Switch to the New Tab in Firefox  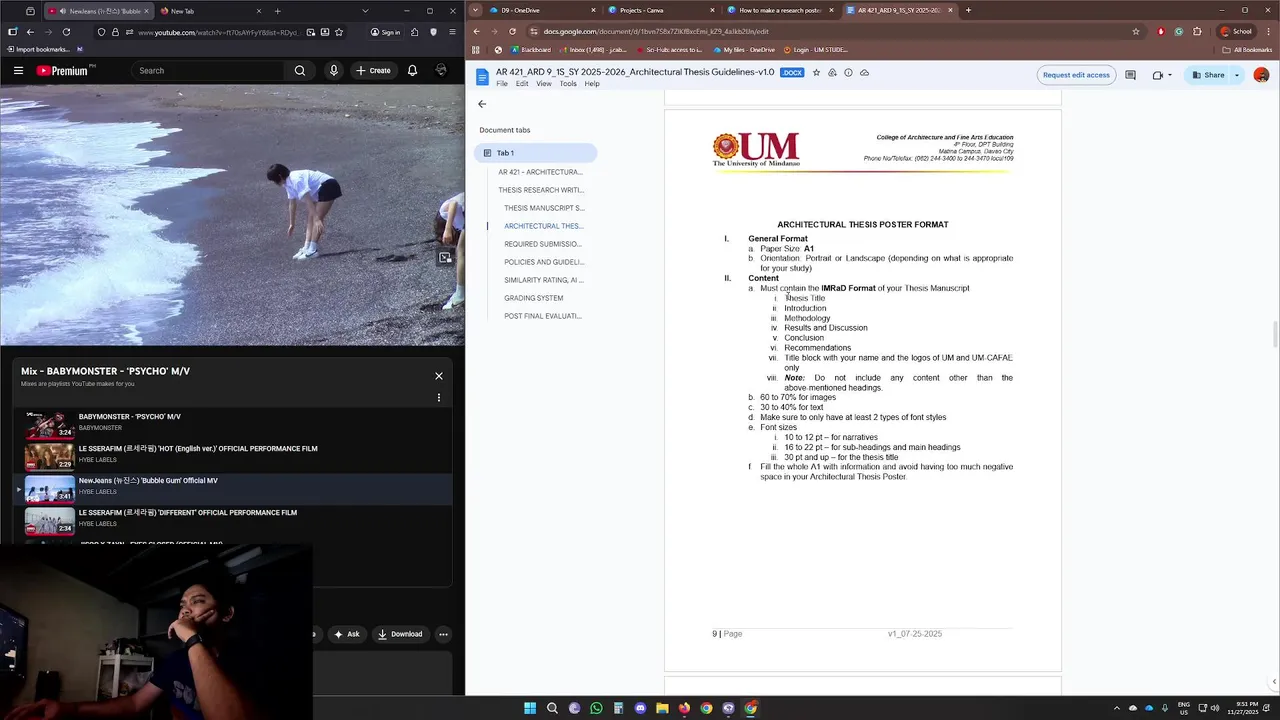(x=211, y=11)
